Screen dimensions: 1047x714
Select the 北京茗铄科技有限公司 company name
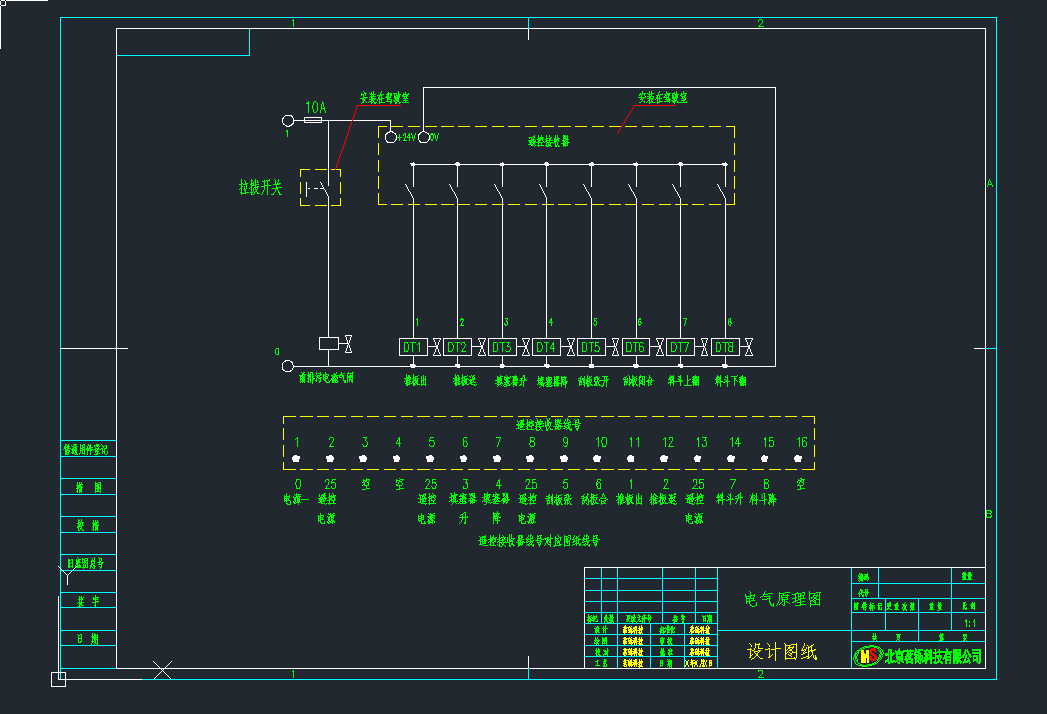pos(933,657)
